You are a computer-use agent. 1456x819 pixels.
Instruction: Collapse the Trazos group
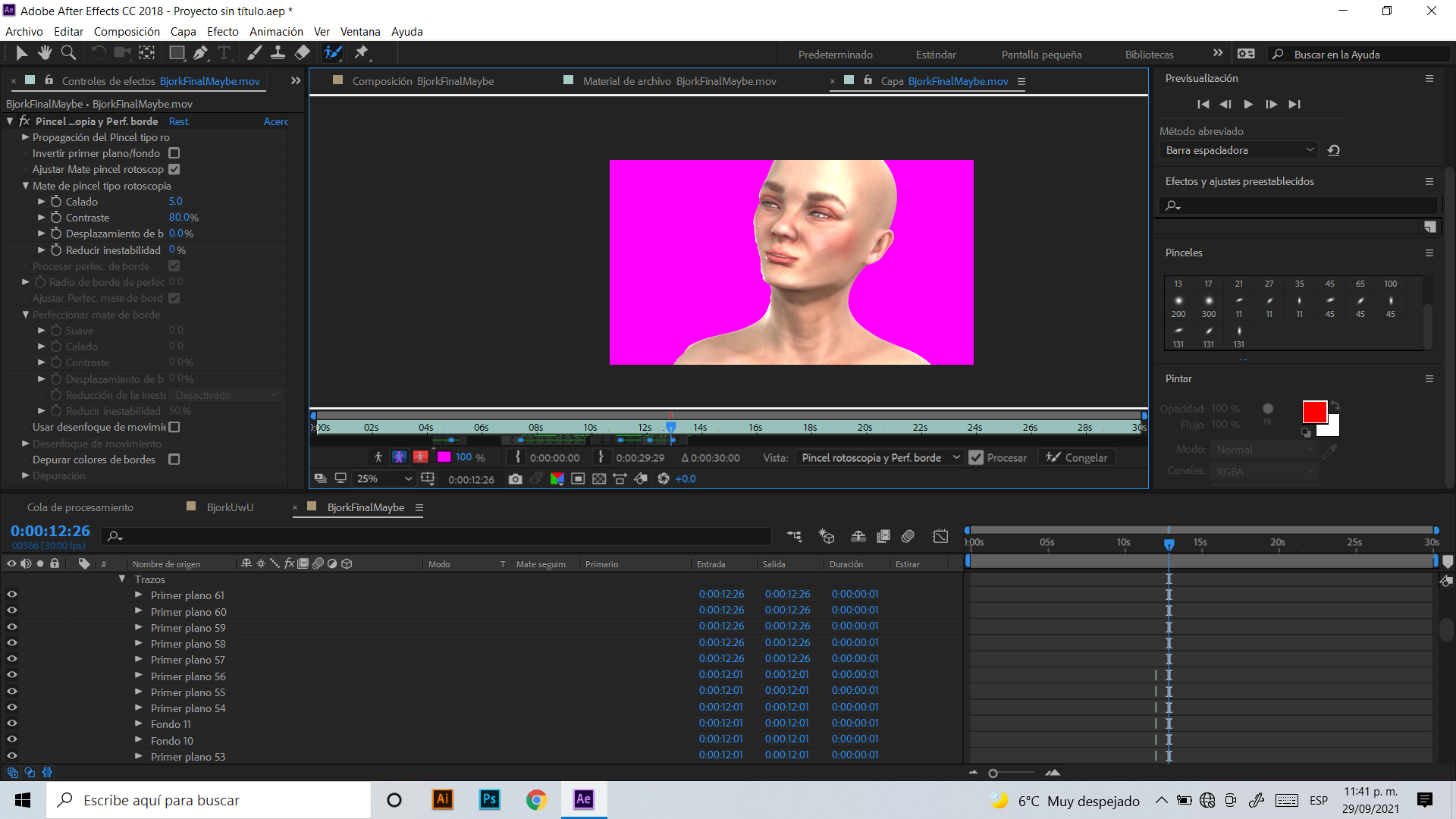click(122, 579)
